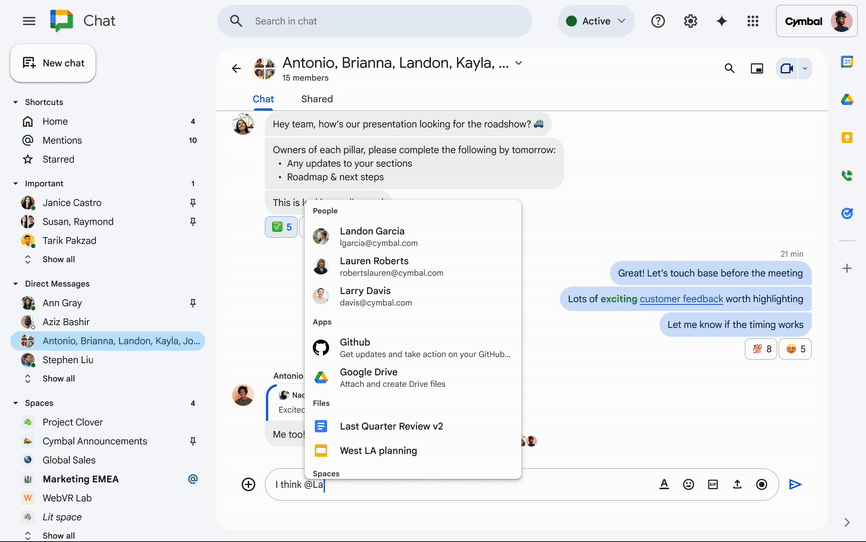The image size is (866, 542).
Task: Upload a file to the chat
Action: click(x=737, y=485)
